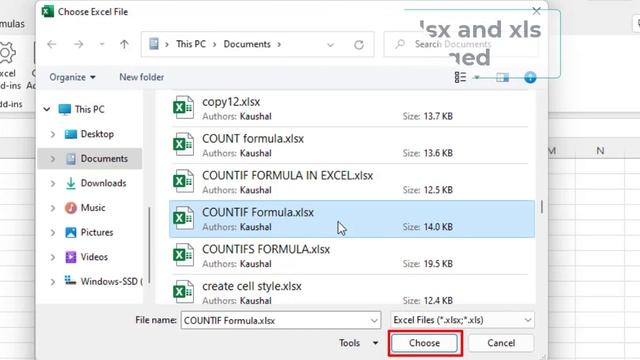640x360 pixels.
Task: Select the Windows-SSD drive in sidebar
Action: (109, 281)
